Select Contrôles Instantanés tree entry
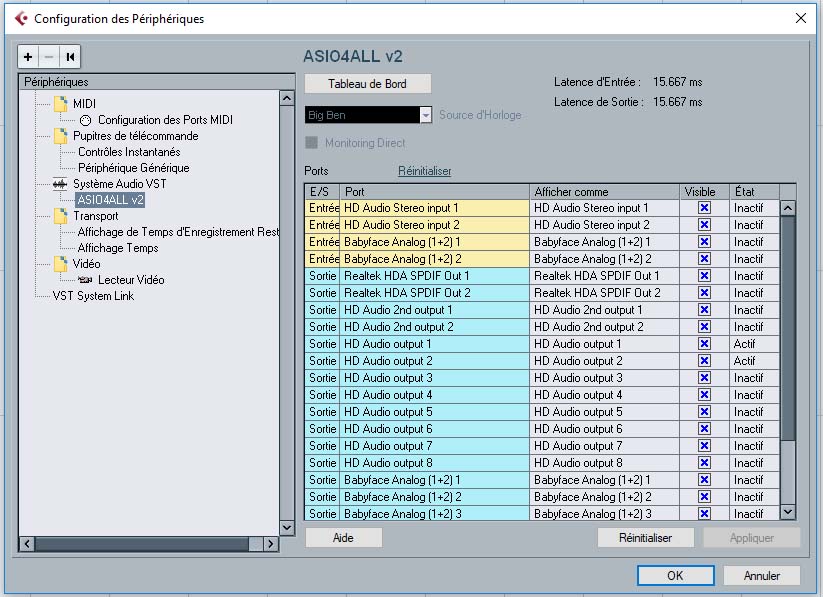 tap(129, 152)
